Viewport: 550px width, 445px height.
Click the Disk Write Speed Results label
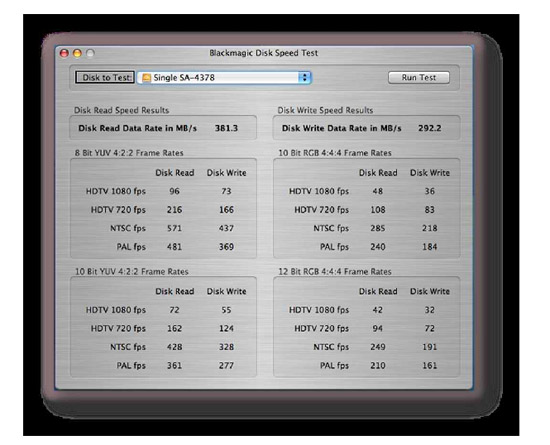[x=325, y=110]
